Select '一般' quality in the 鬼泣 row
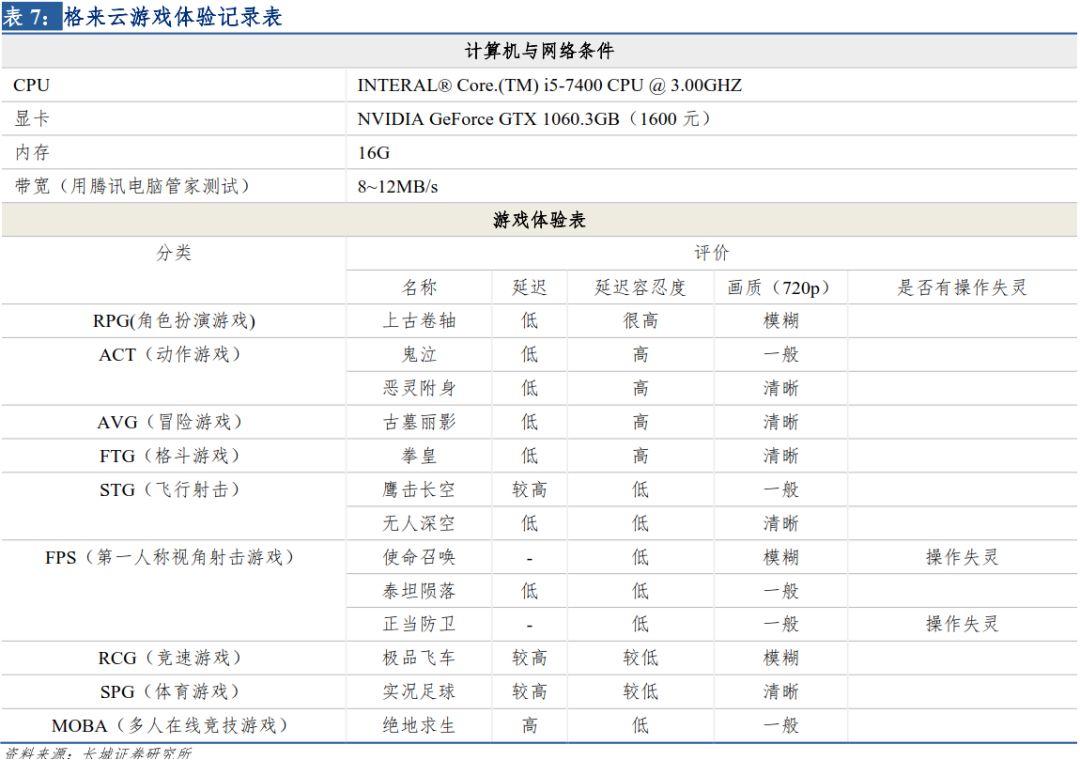This screenshot has height=760, width=1080. click(780, 354)
